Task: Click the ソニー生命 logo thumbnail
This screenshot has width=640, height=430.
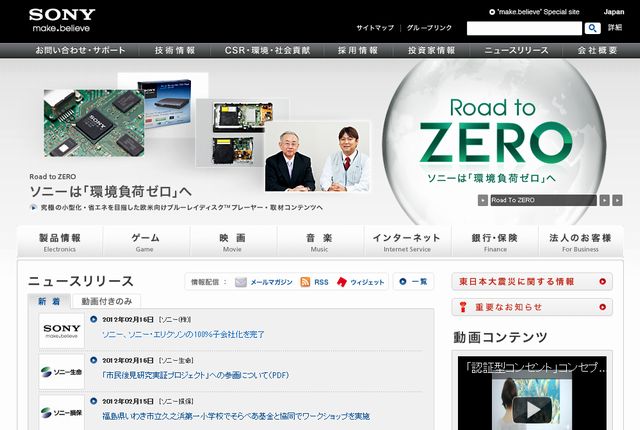Action: coord(62,372)
